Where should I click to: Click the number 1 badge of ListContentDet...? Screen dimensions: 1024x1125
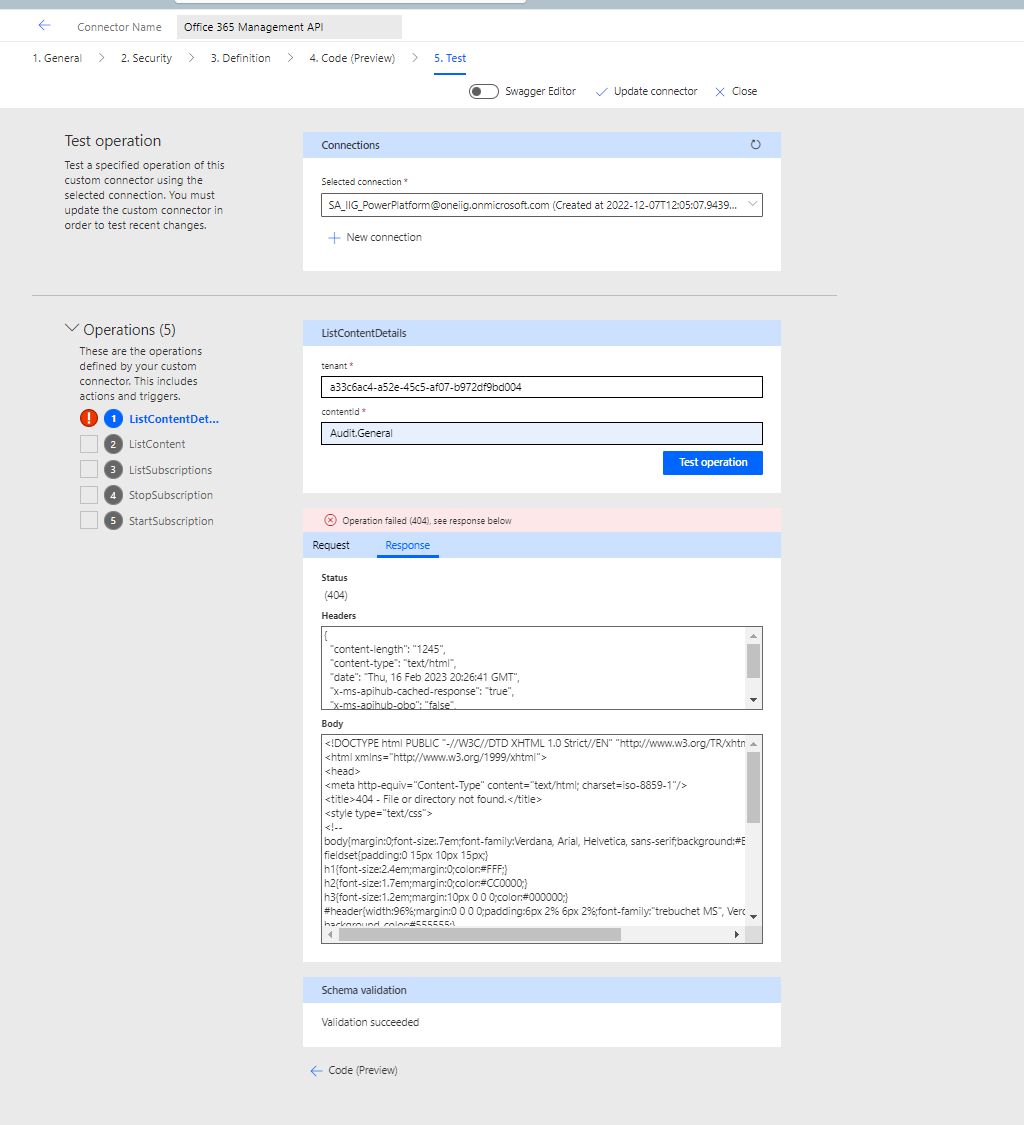click(113, 418)
